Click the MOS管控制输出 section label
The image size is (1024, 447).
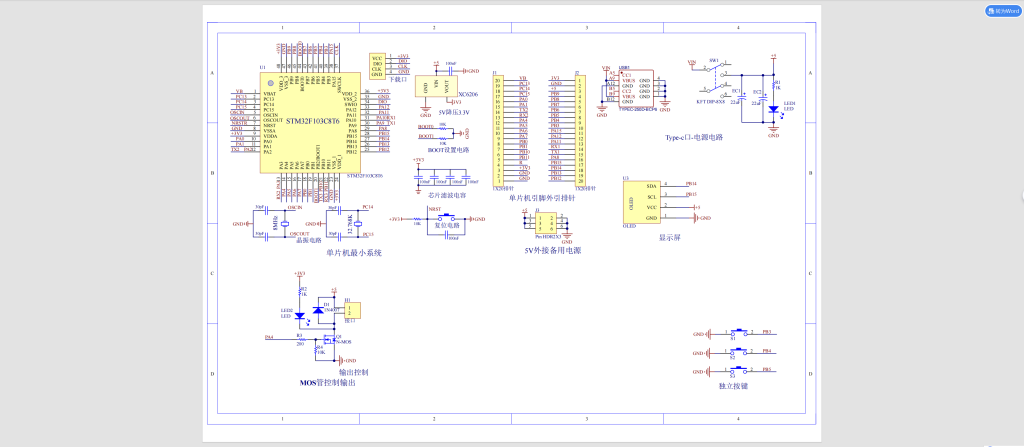(327, 382)
